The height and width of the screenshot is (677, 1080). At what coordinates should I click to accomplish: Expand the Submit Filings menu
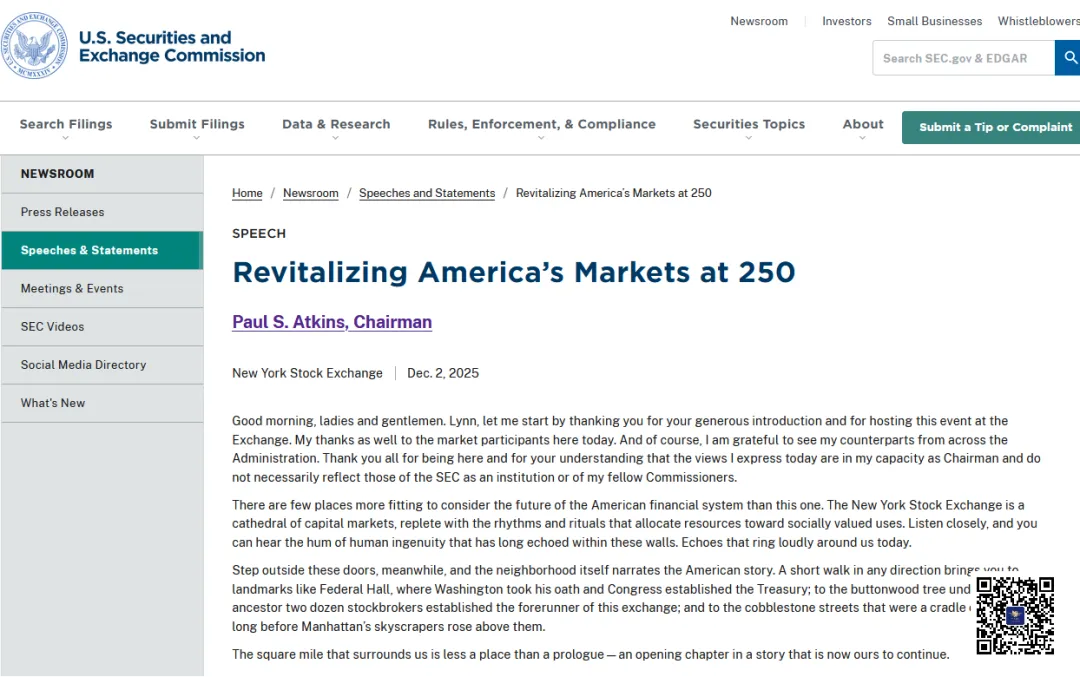[197, 125]
